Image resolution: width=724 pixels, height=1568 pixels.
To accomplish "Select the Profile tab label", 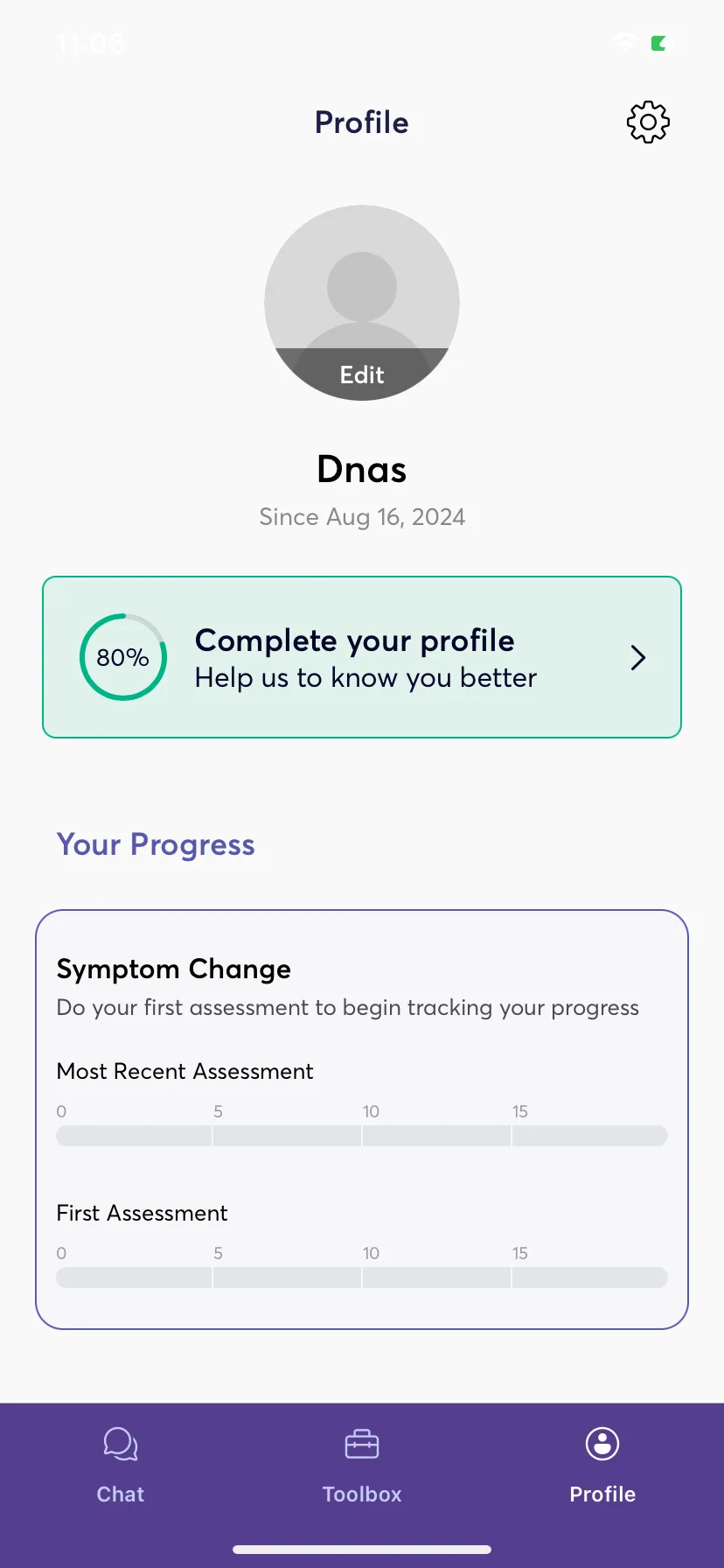I will click(x=602, y=1494).
